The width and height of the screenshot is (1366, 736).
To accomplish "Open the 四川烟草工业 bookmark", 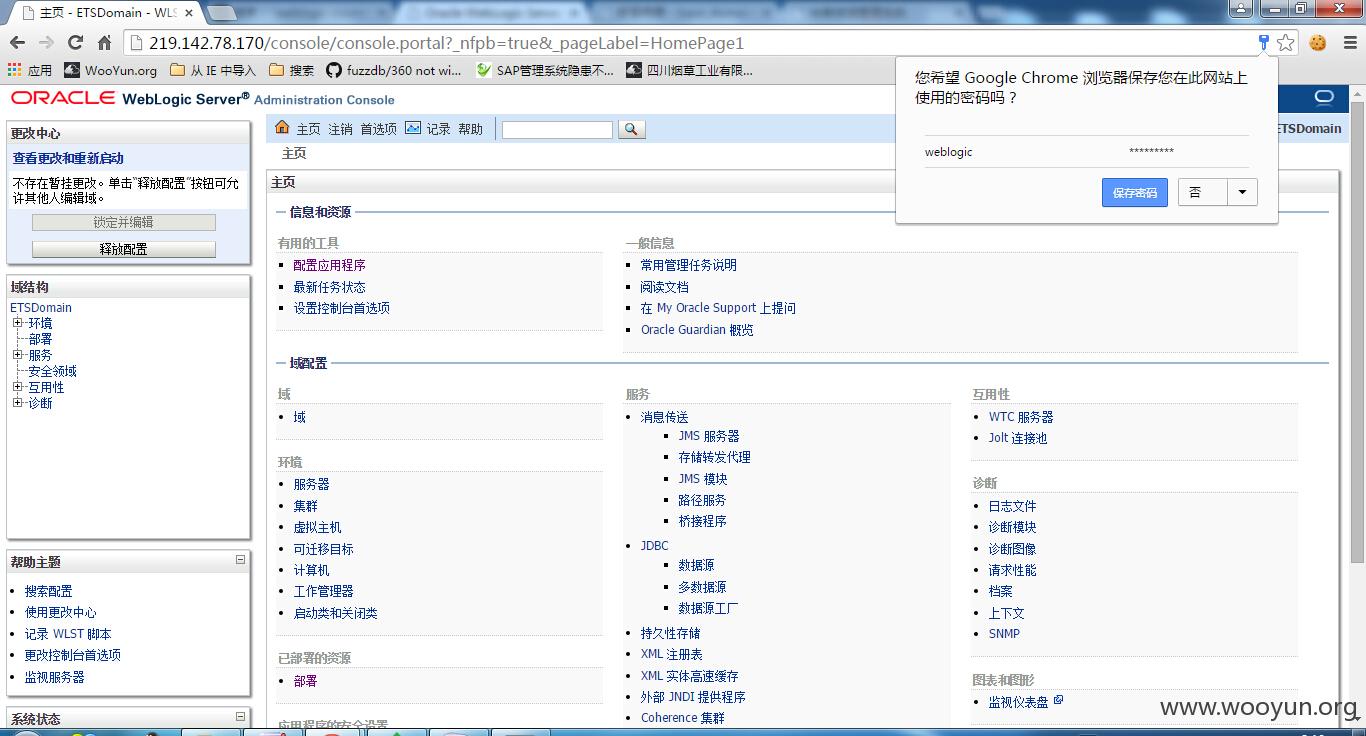I will click(690, 70).
